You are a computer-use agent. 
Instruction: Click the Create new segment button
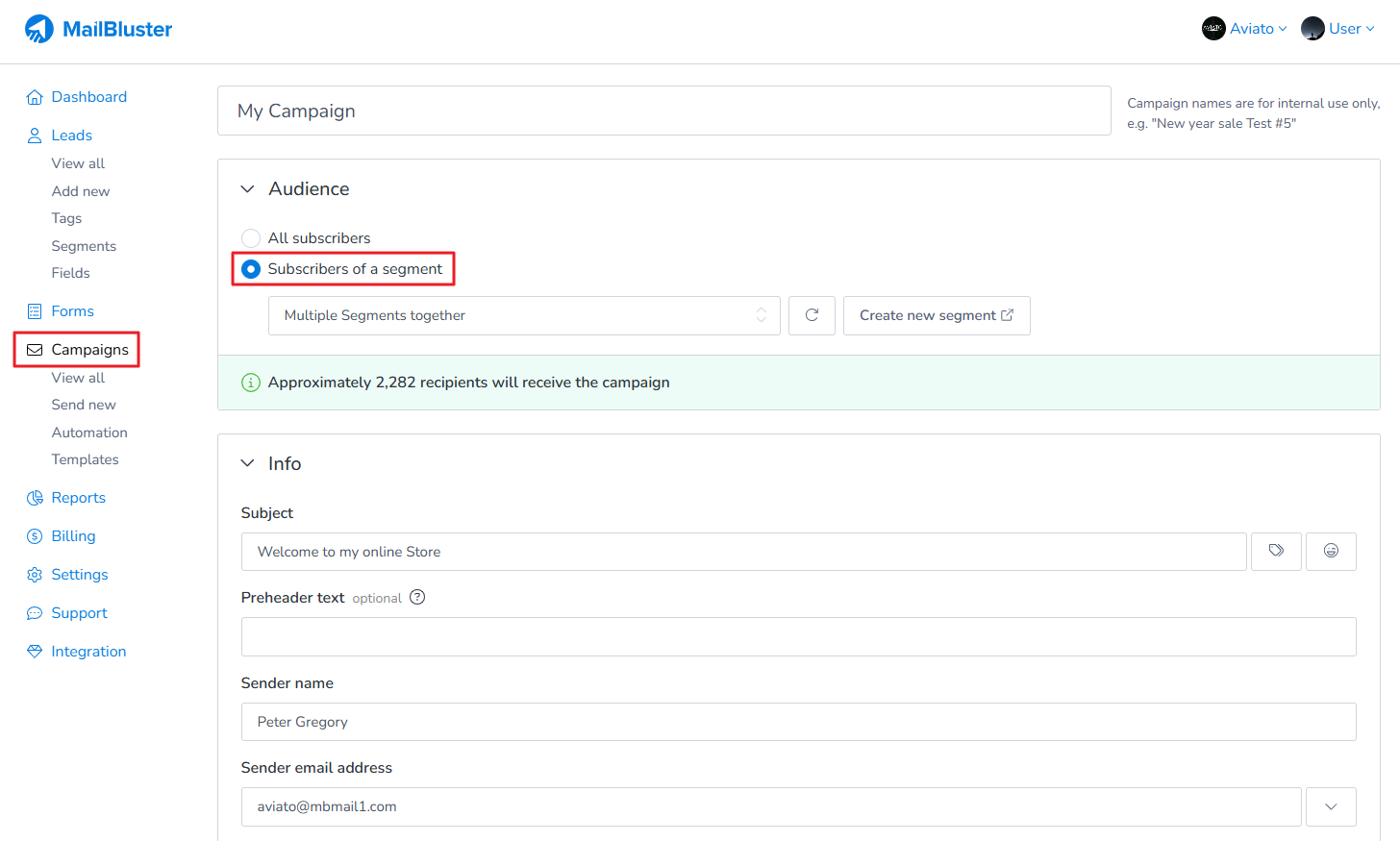pos(936,315)
